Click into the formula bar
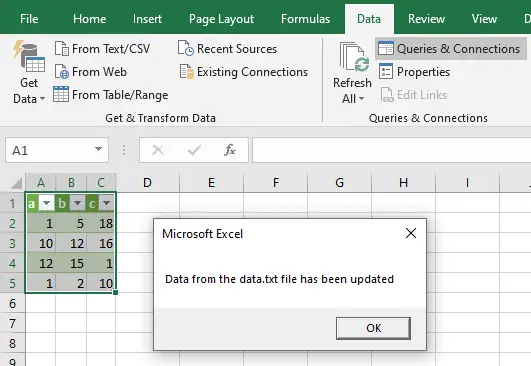 pos(391,150)
